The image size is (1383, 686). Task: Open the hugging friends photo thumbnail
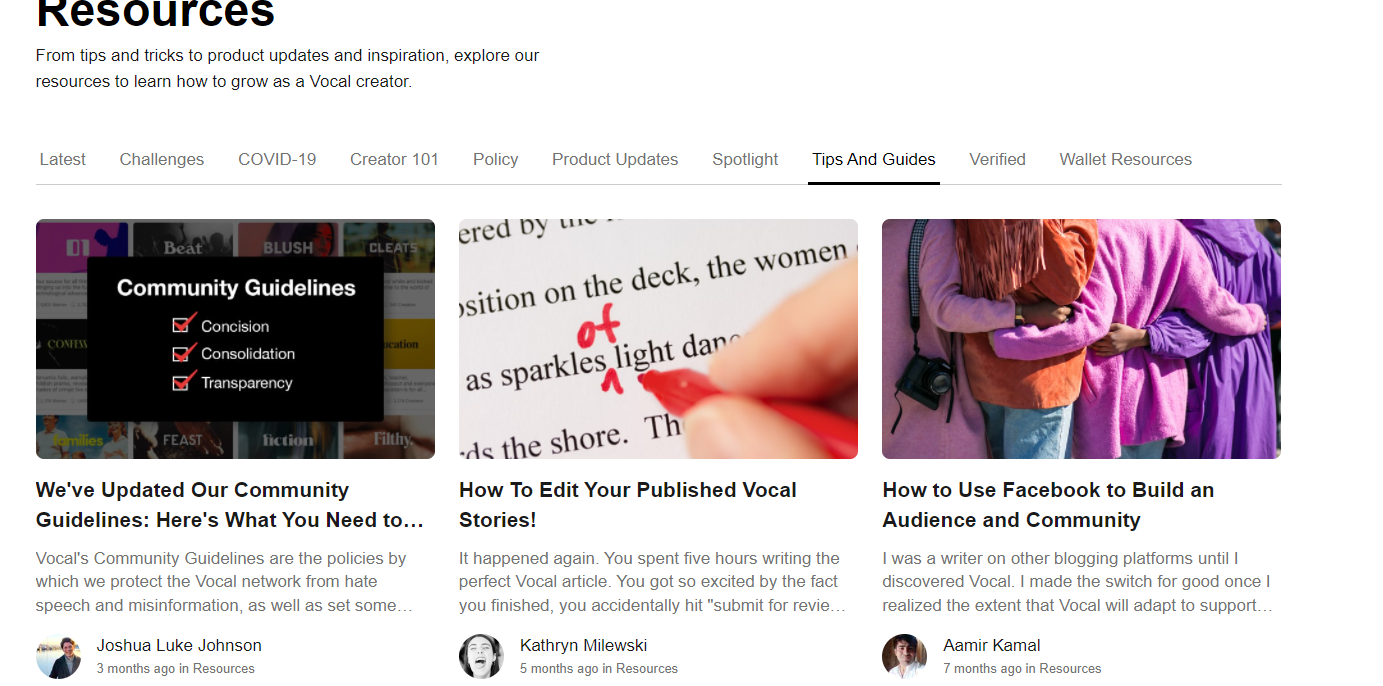[1081, 339]
